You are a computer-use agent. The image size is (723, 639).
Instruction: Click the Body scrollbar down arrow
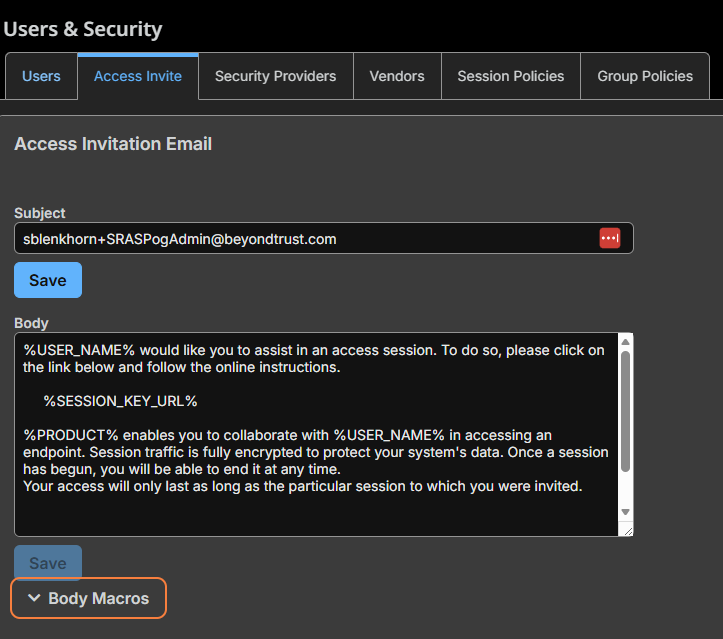[x=625, y=512]
